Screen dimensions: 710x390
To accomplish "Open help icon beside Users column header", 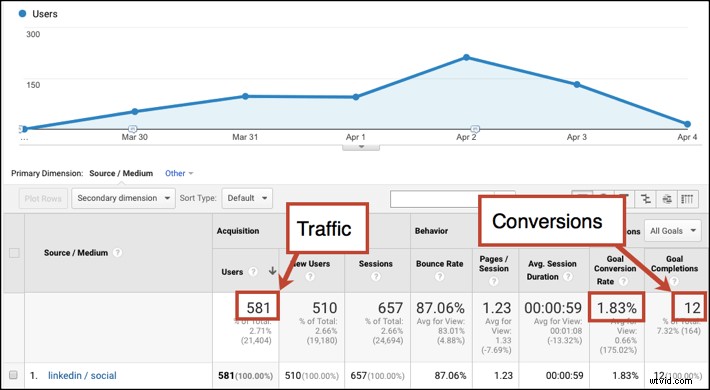I will [x=254, y=272].
